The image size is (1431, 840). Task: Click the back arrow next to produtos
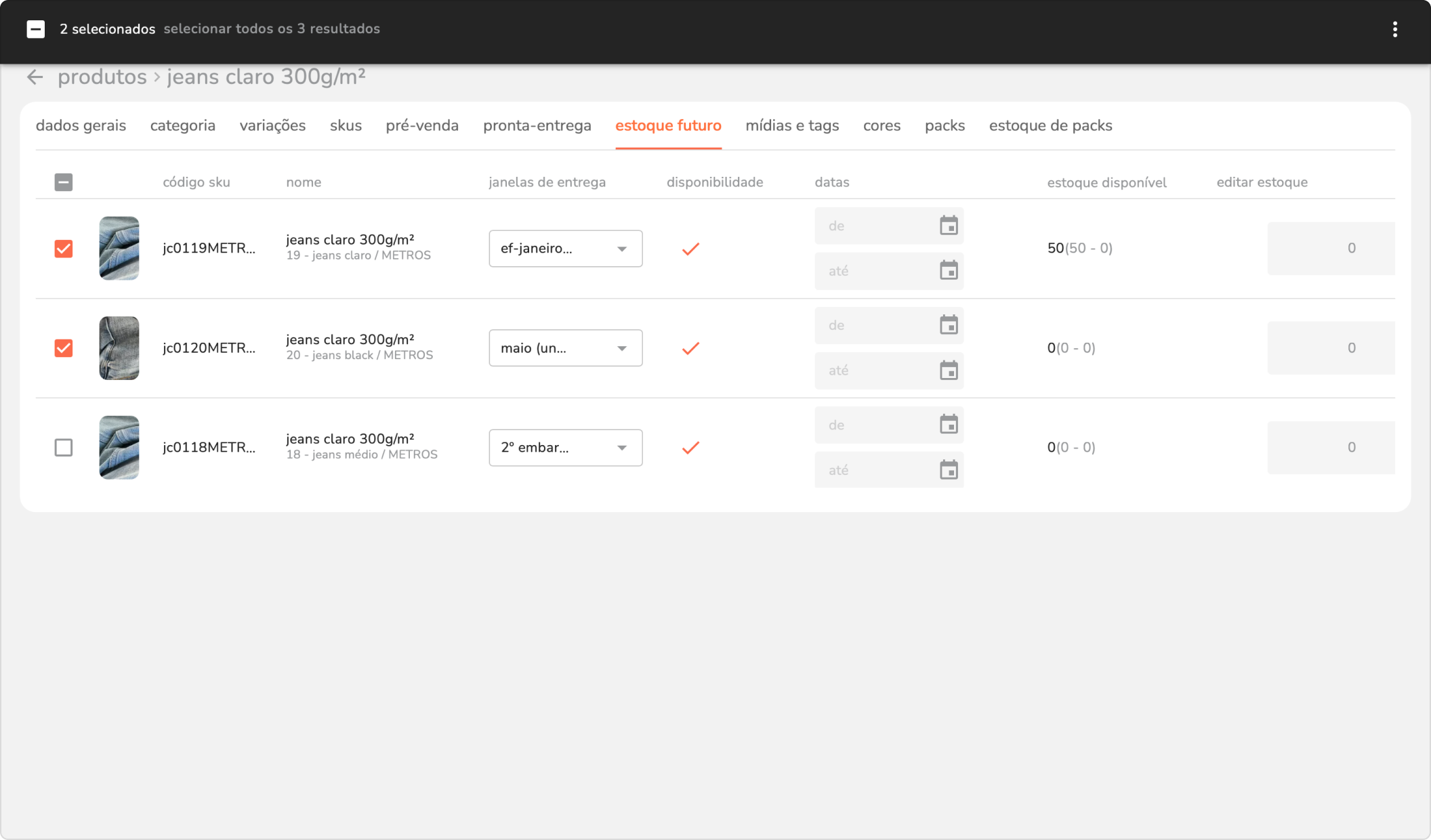click(35, 77)
